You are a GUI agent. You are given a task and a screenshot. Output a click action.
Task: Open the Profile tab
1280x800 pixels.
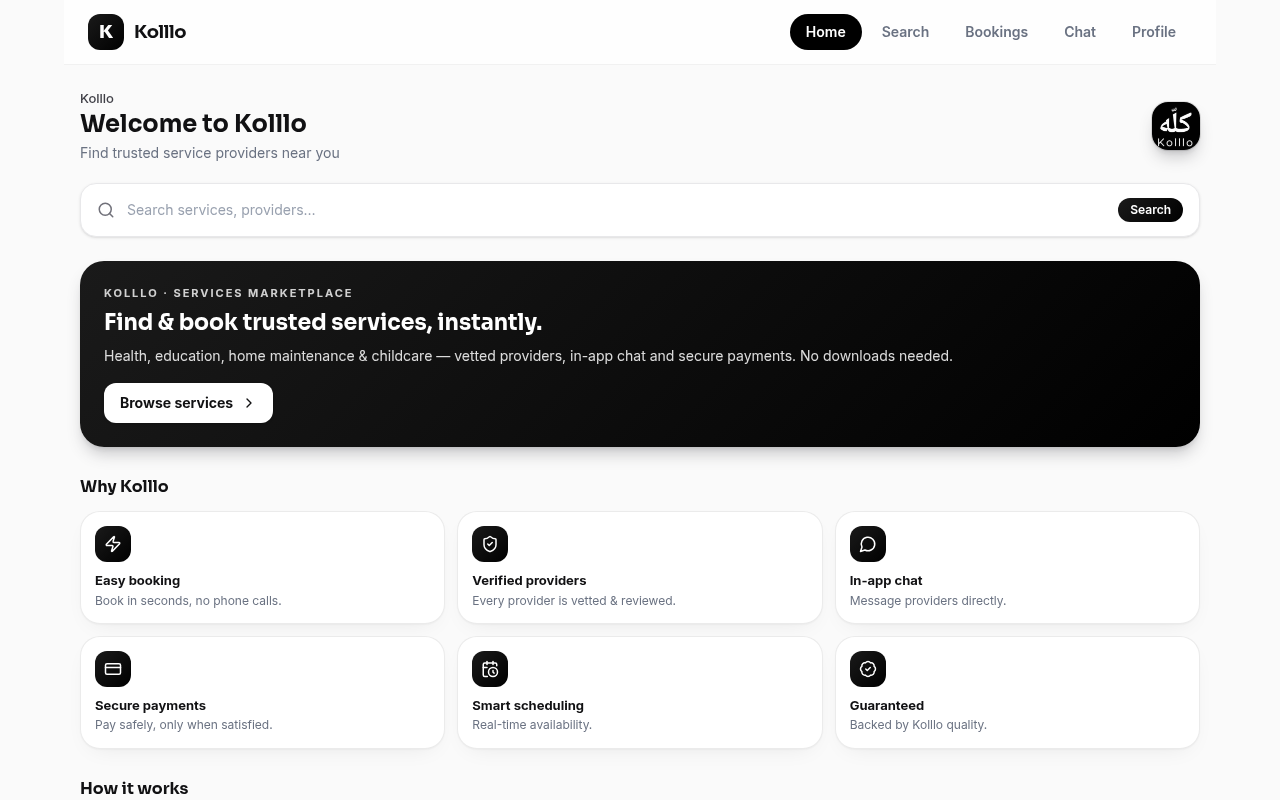coord(1154,32)
